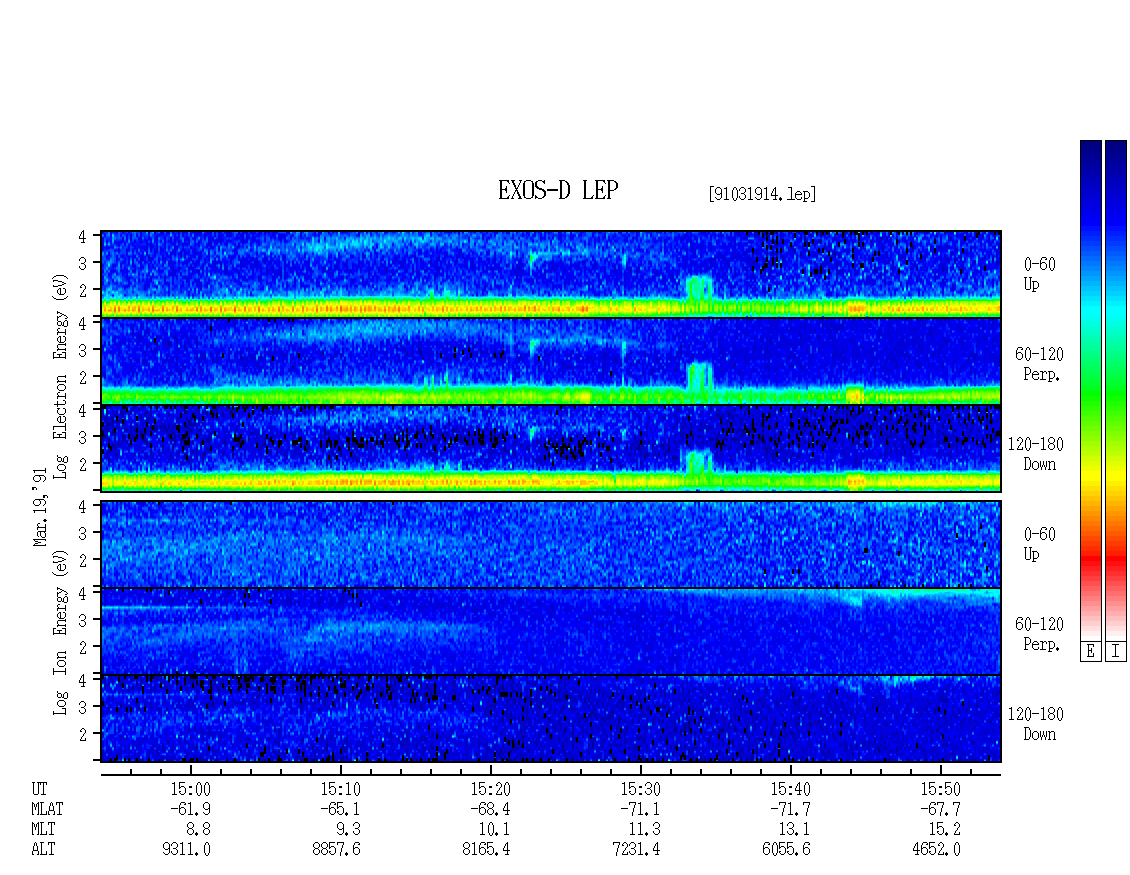1130x875 pixels.
Task: Click the 0-60 Up label beside ion panel
Action: coord(1039,544)
